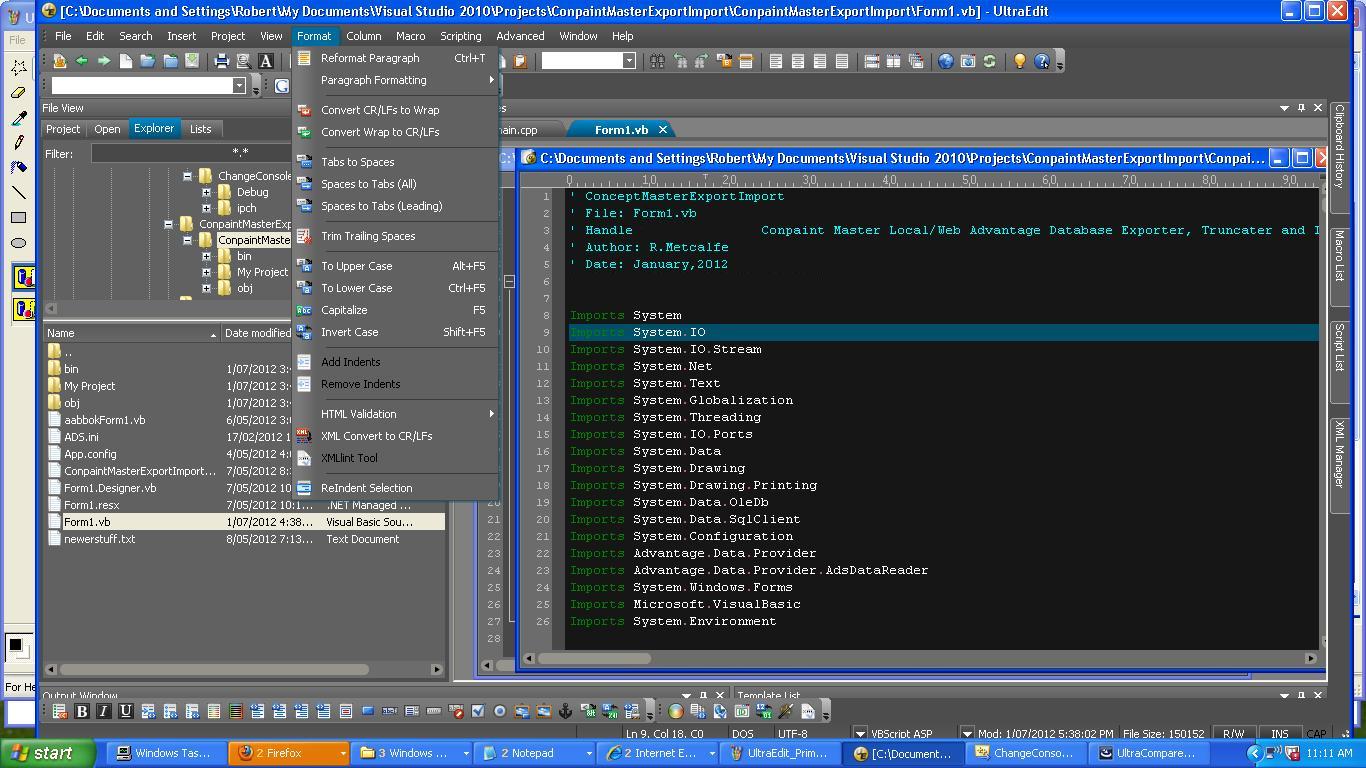The width and height of the screenshot is (1366, 768).
Task: Expand the My Project folder node
Action: pos(206,272)
